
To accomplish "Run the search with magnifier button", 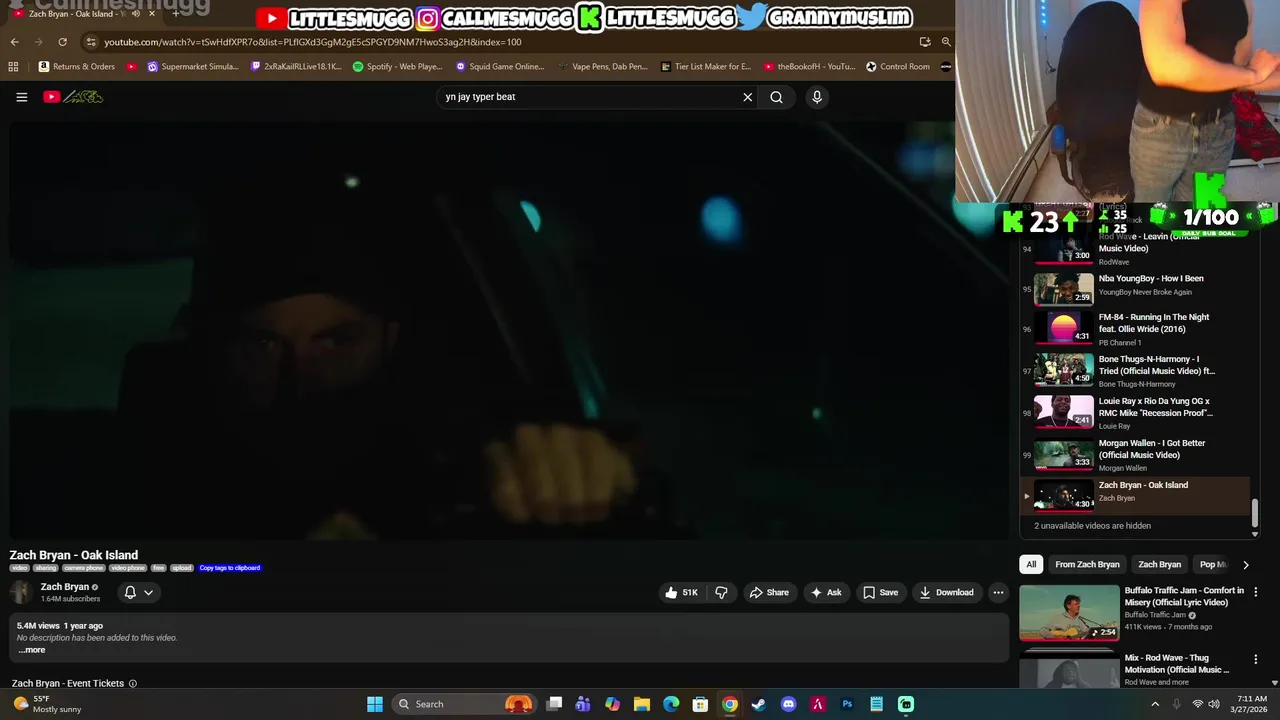I will point(776,97).
